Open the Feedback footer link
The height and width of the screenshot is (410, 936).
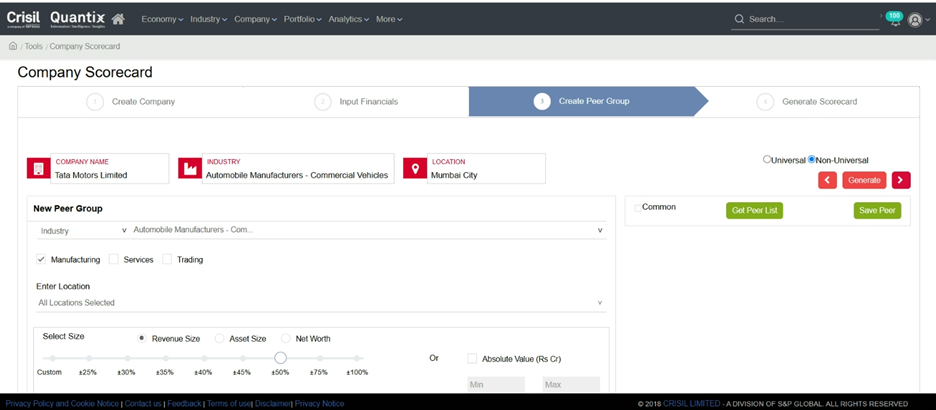pos(184,404)
